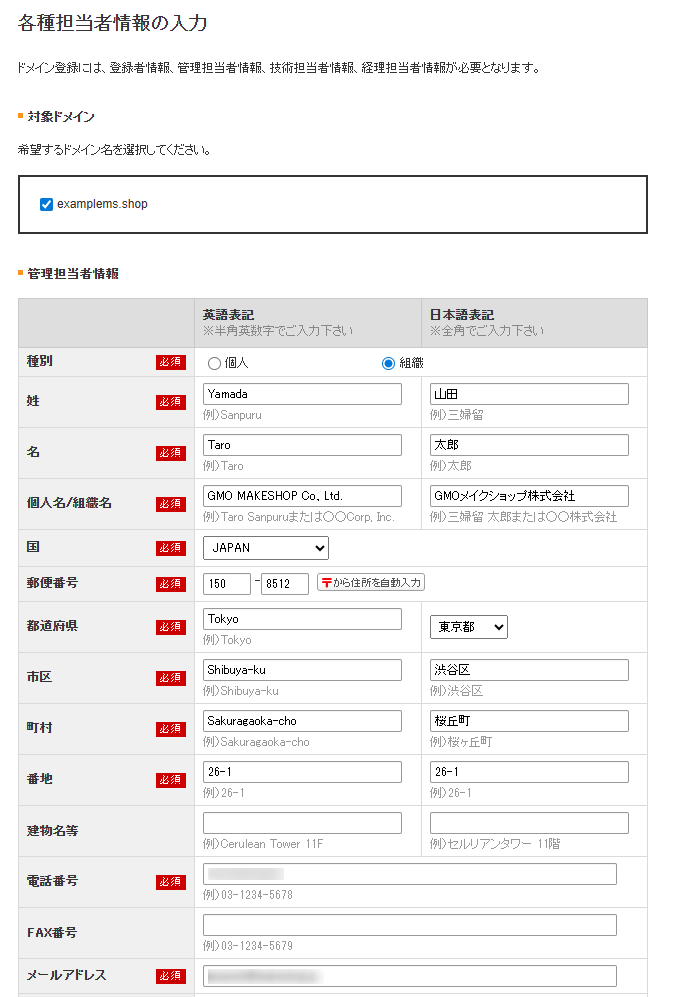This screenshot has height=997, width=678.
Task: Click the examplems.shop domain label
Action: (102, 204)
